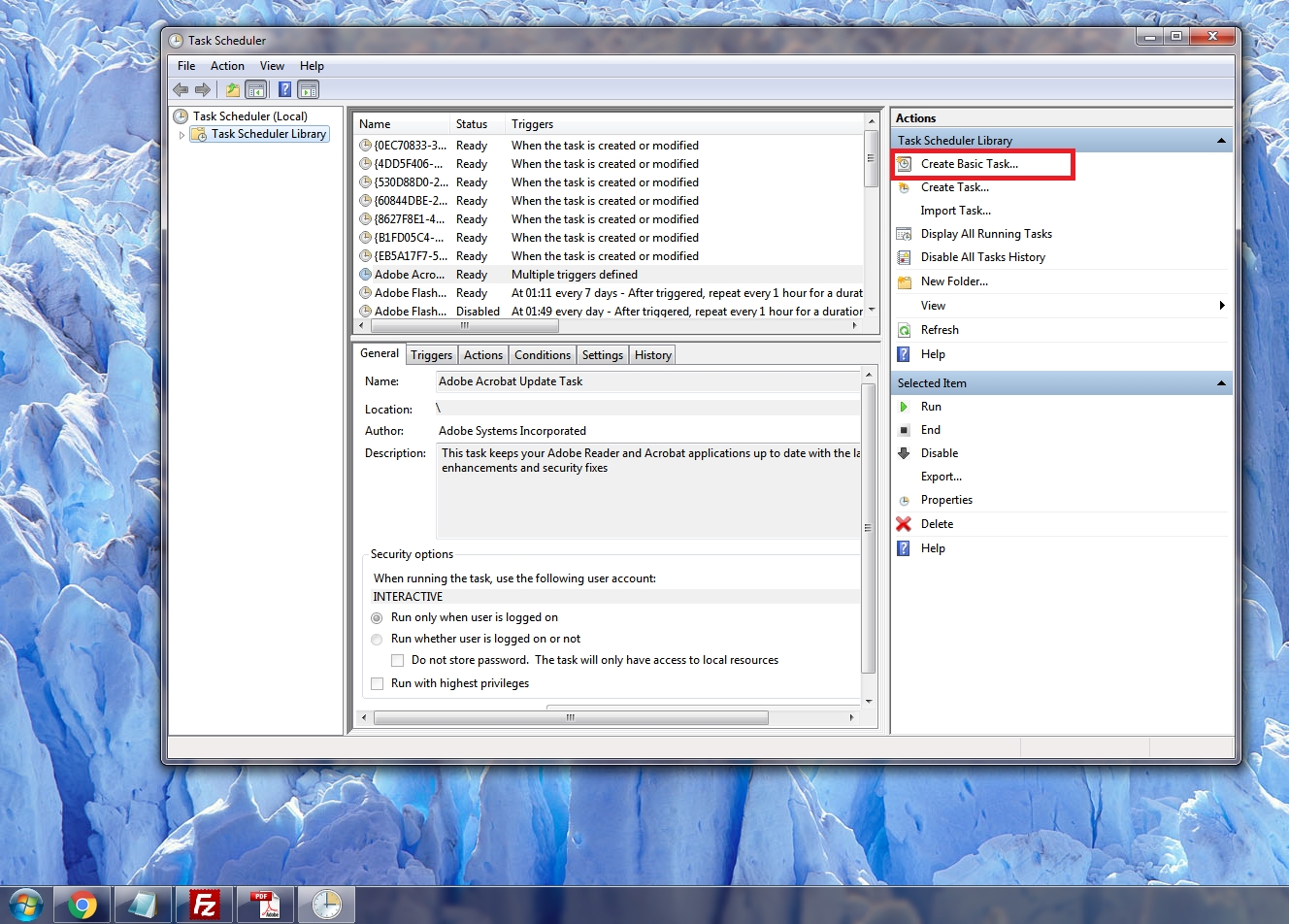Click the red Delete X icon
Image resolution: width=1289 pixels, height=924 pixels.
tap(904, 524)
